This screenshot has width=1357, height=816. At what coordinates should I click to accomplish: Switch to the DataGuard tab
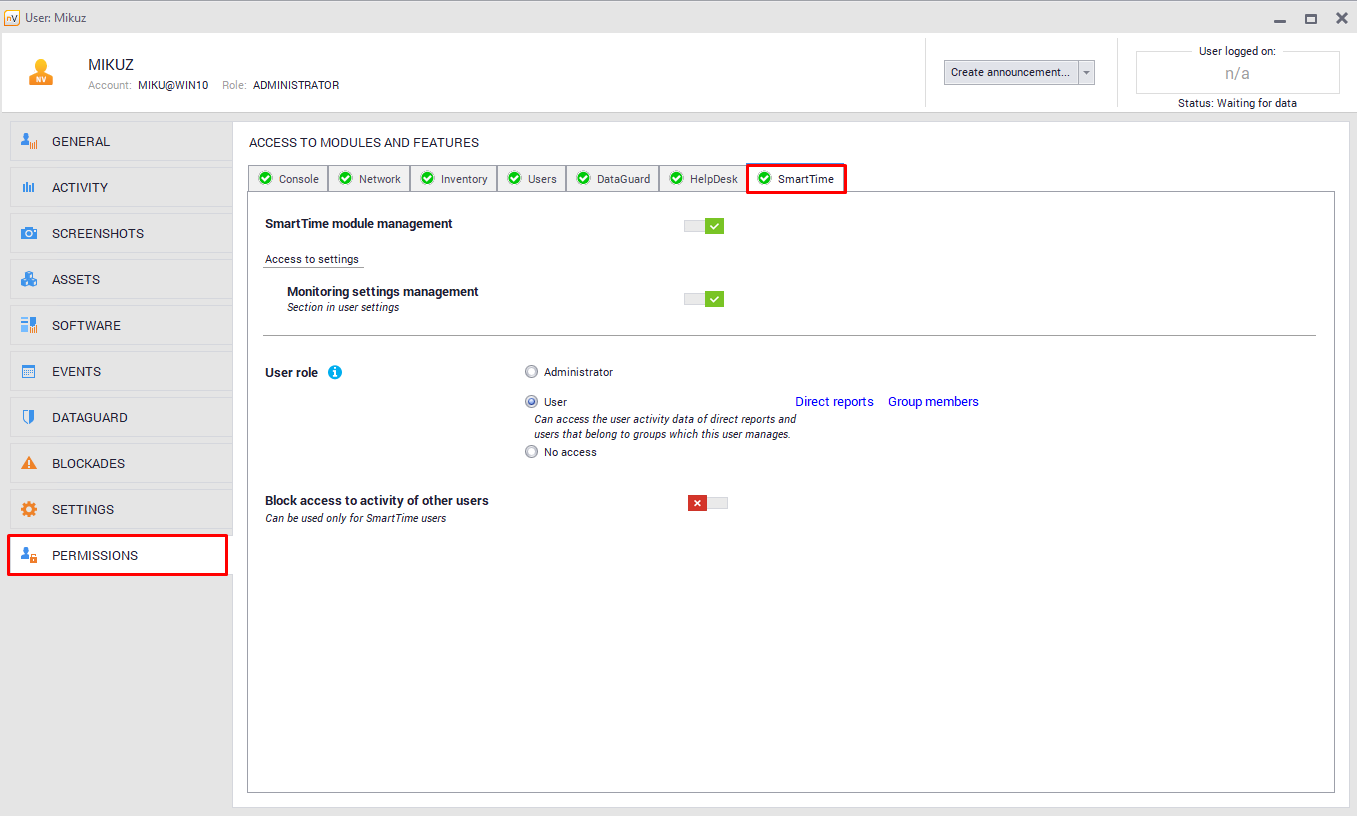tap(613, 179)
